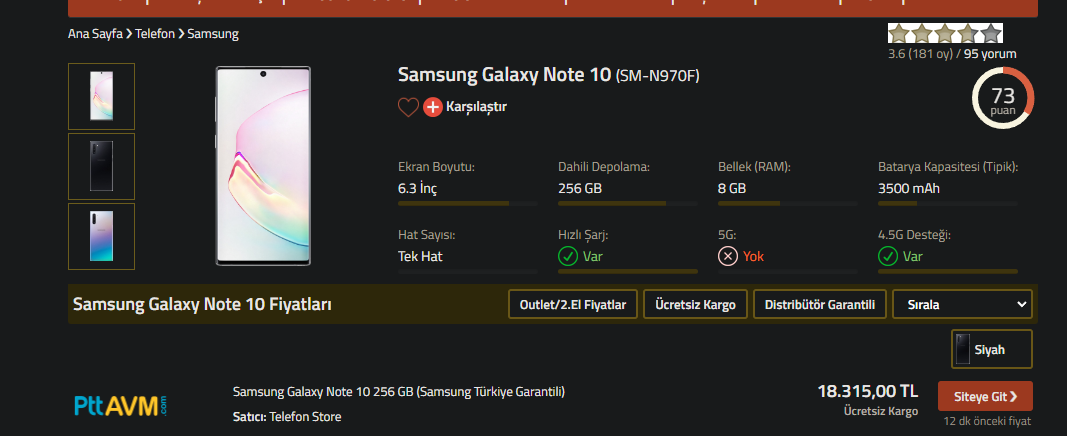Open the Samsung breadcrumb link
The image size is (1067, 436).
coord(213,34)
